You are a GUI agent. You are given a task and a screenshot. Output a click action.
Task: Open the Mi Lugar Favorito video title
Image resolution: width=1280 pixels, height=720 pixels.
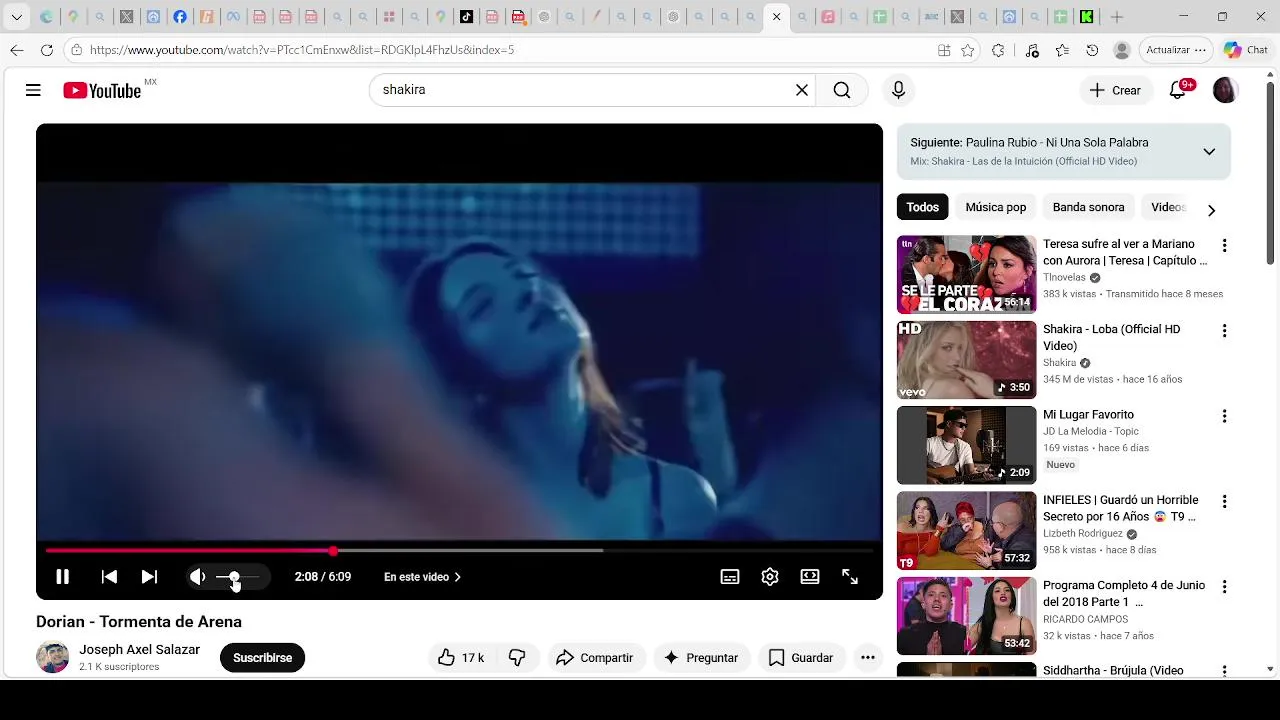1088,415
